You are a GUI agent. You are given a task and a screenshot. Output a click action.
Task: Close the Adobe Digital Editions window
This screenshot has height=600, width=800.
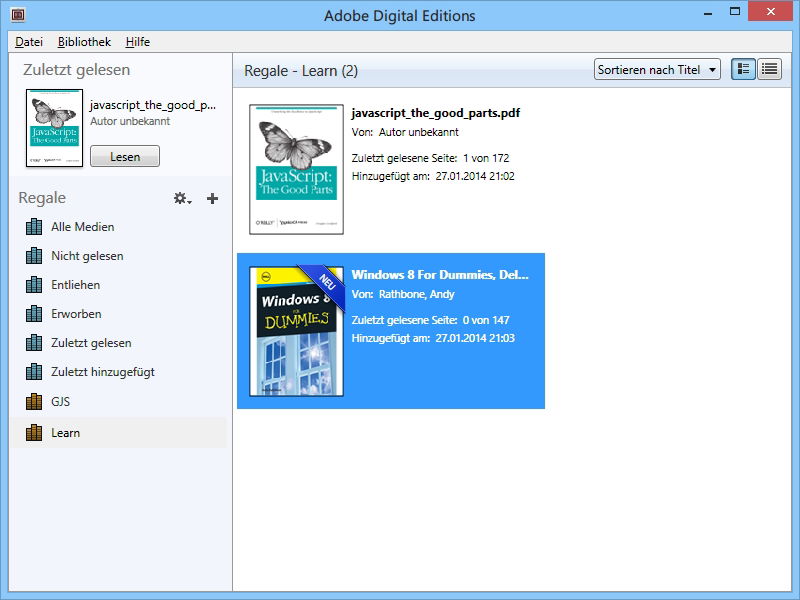[x=770, y=11]
